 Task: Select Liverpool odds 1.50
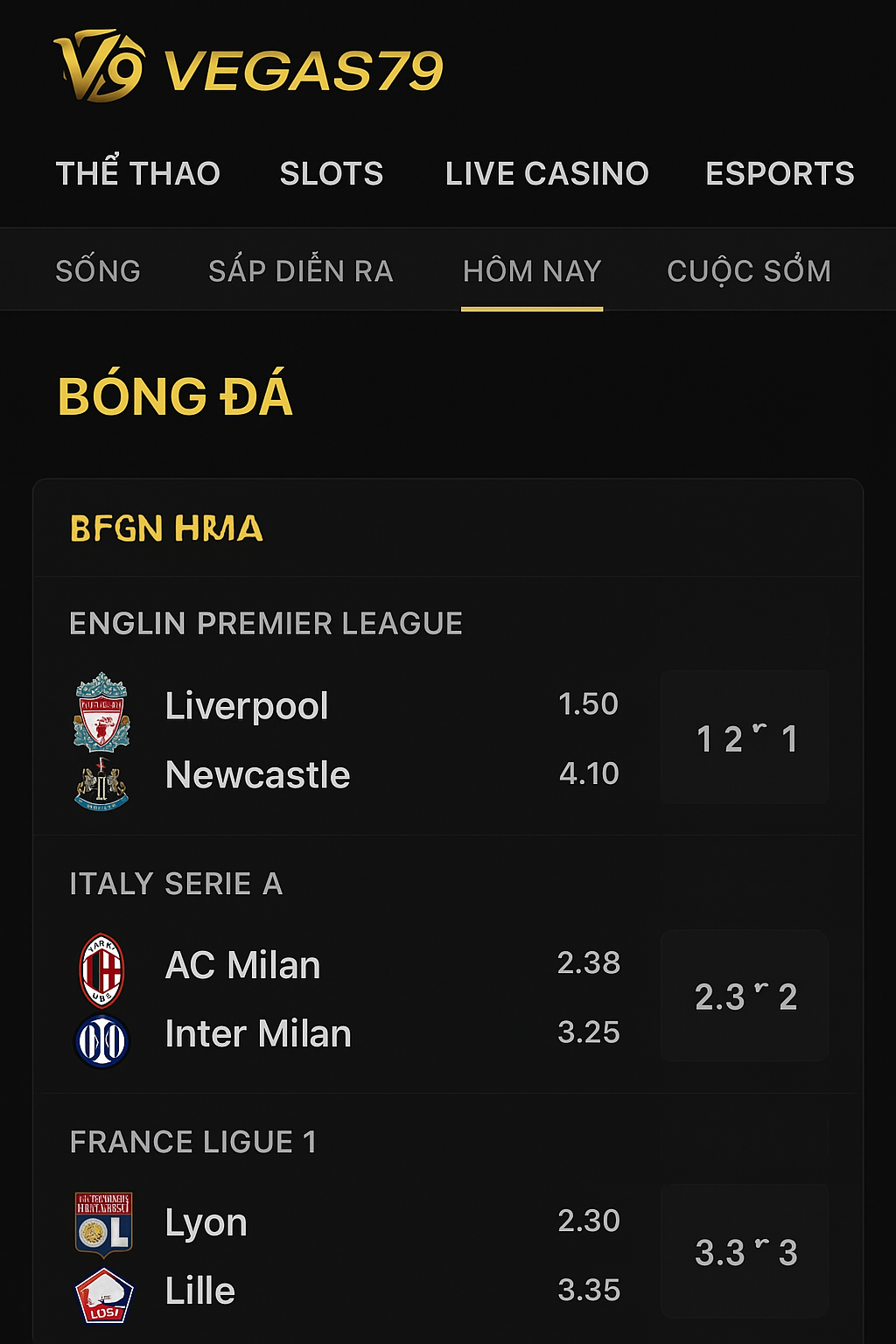tap(588, 704)
